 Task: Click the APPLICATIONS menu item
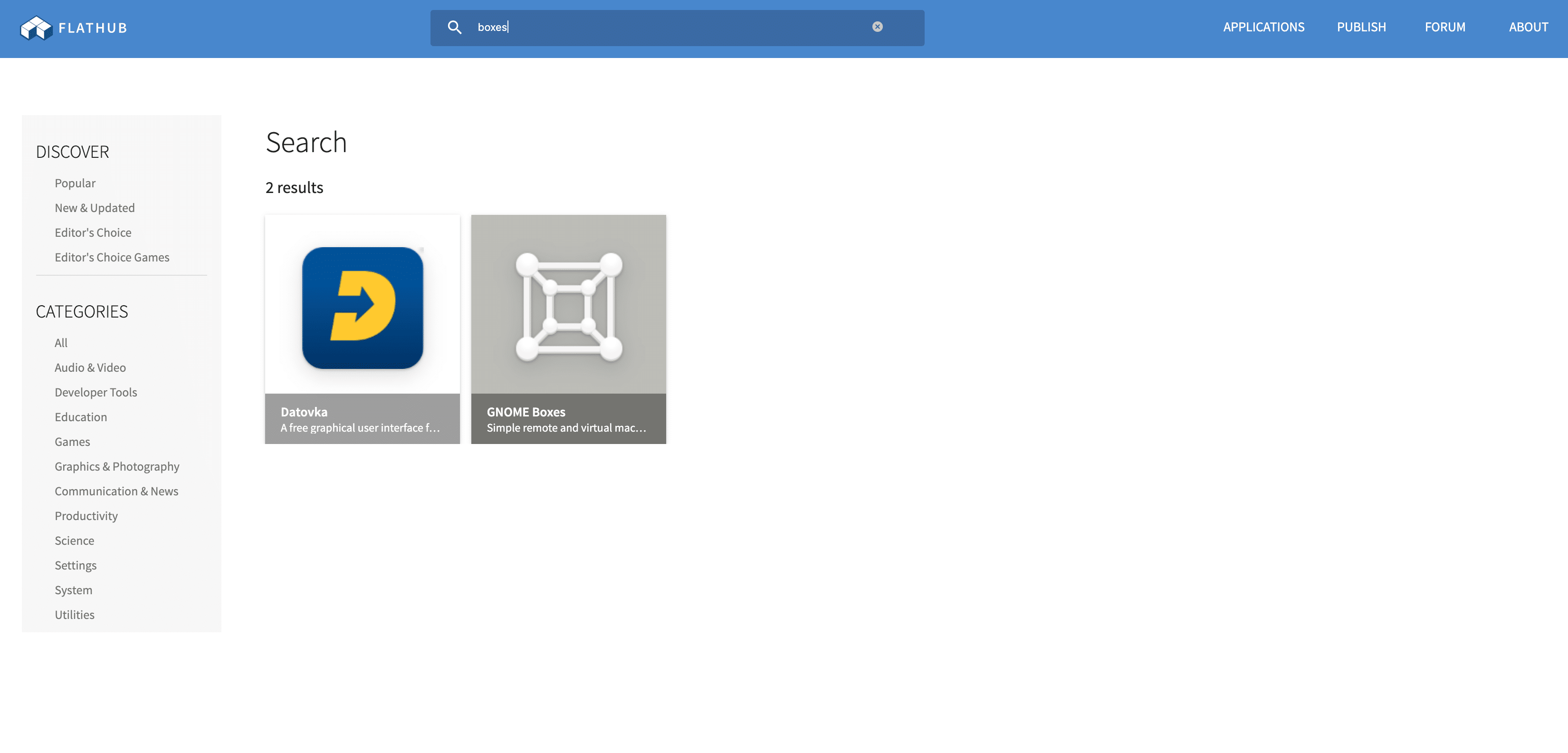[x=1264, y=27]
